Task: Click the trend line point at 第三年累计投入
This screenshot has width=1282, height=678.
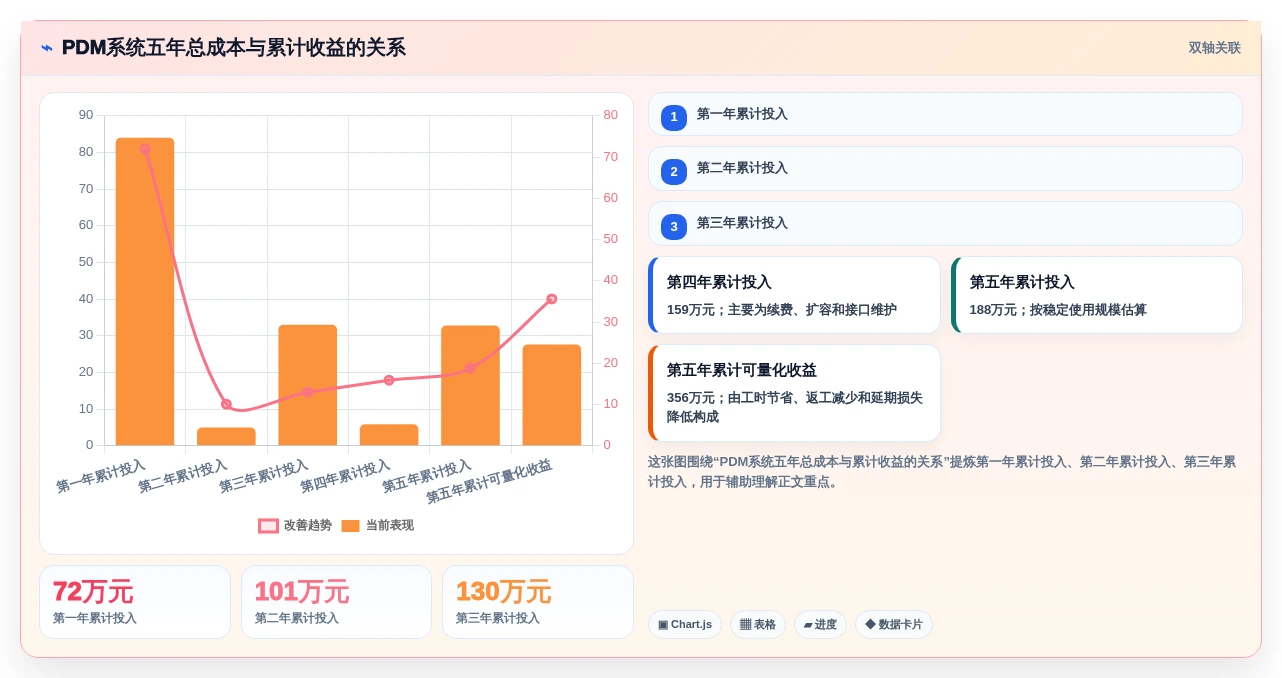Action: [x=307, y=392]
